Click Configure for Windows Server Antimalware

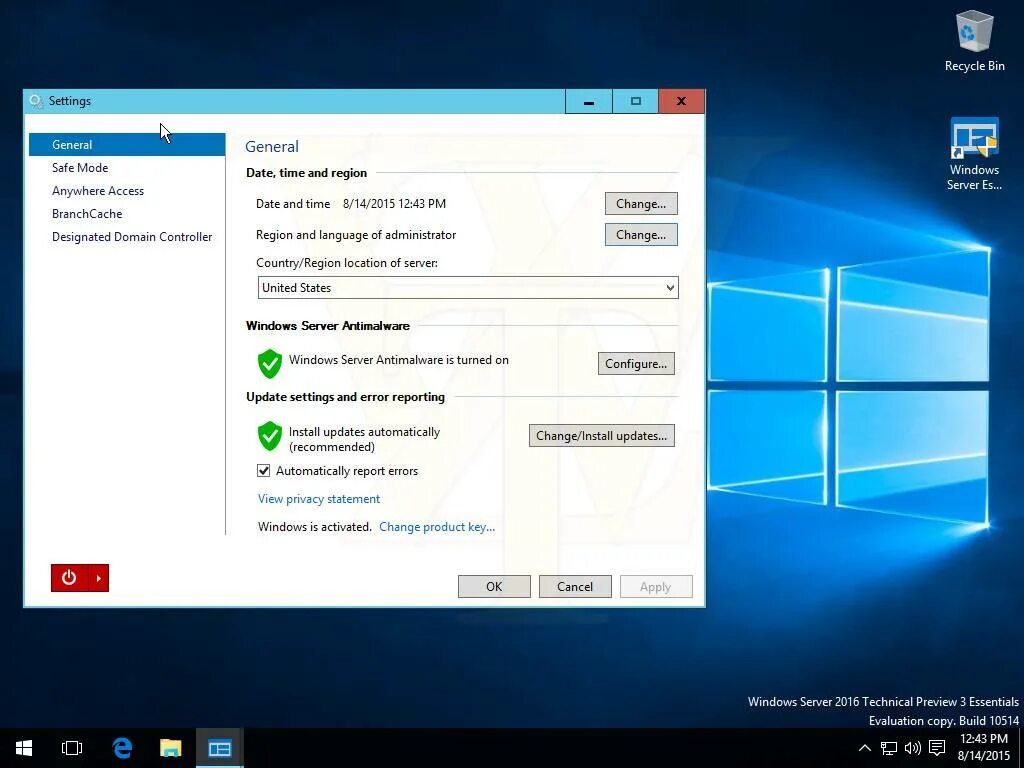point(636,364)
